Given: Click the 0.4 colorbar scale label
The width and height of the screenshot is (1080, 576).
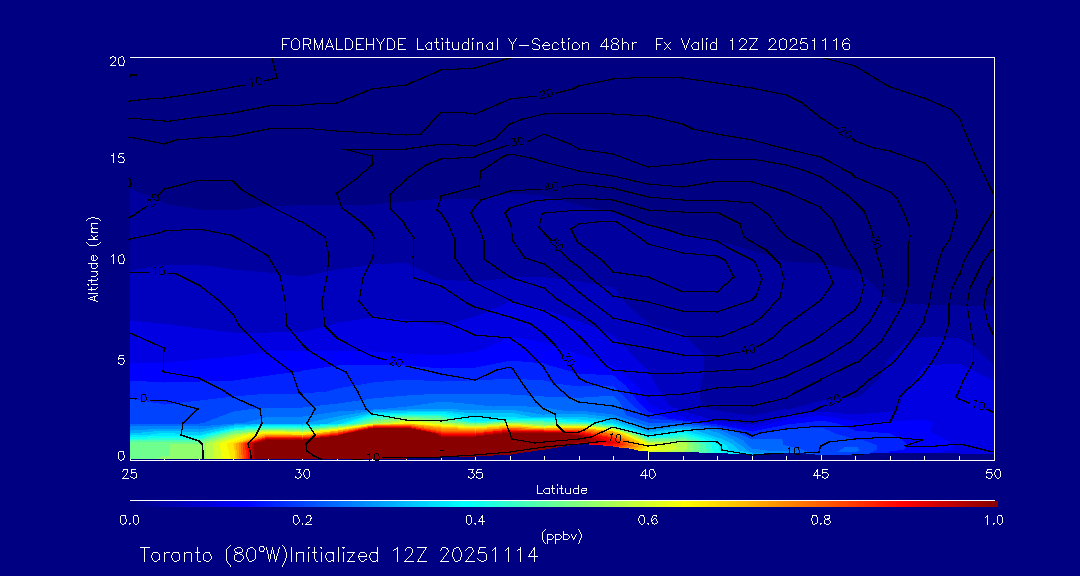Looking at the screenshot, I should point(475,520).
